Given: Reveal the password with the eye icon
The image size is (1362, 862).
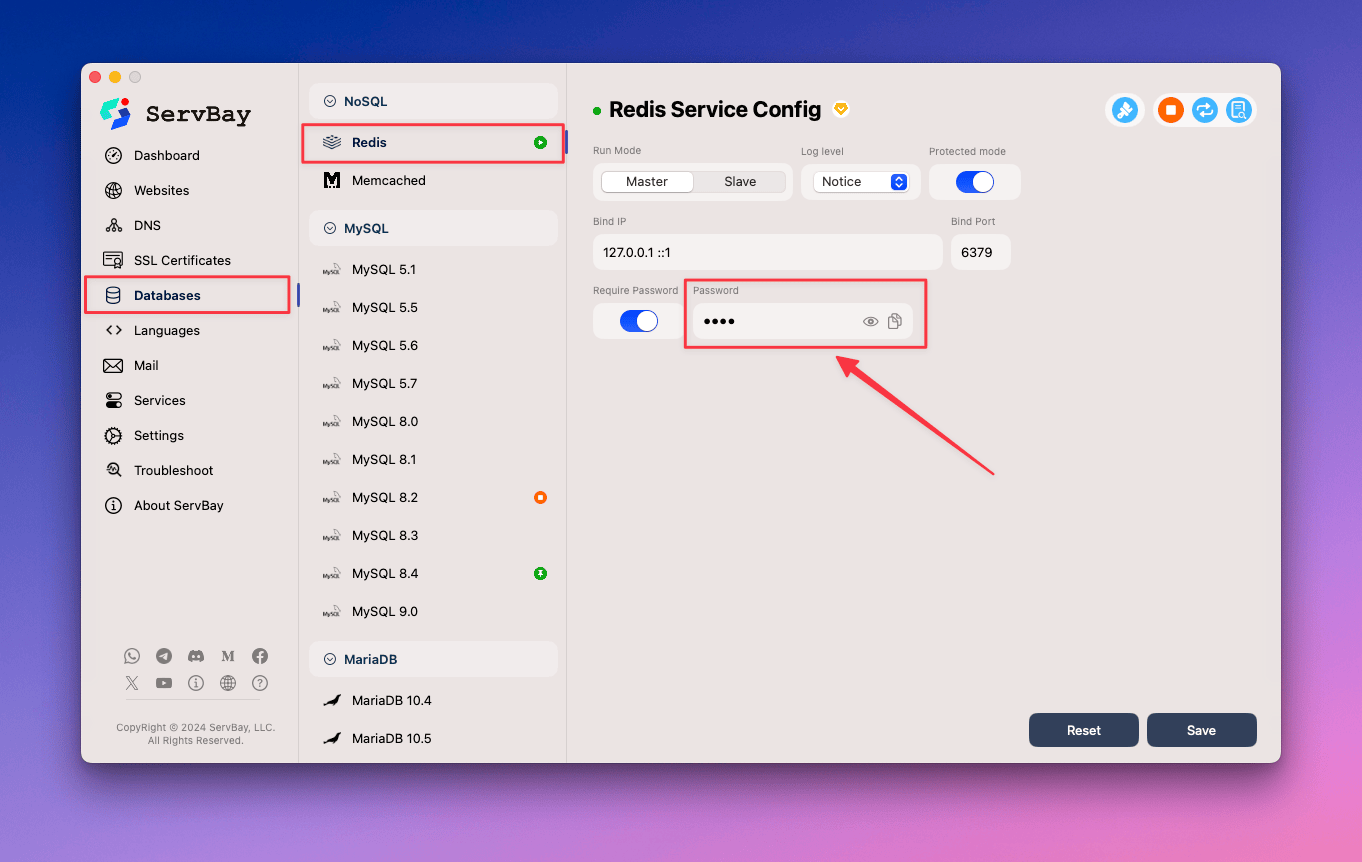Looking at the screenshot, I should (x=870, y=320).
